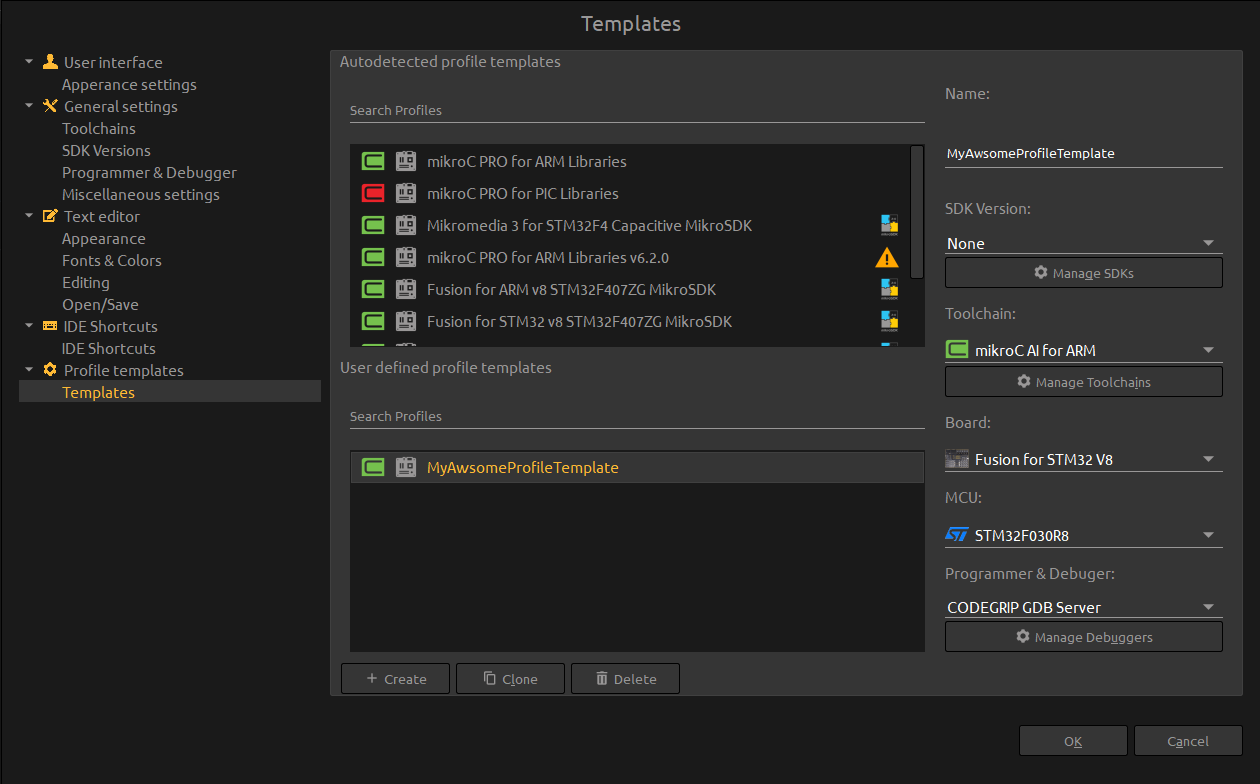The height and width of the screenshot is (784, 1260).
Task: Click the board icon of MyAwsomeProfileTemplate
Action: coord(405,467)
